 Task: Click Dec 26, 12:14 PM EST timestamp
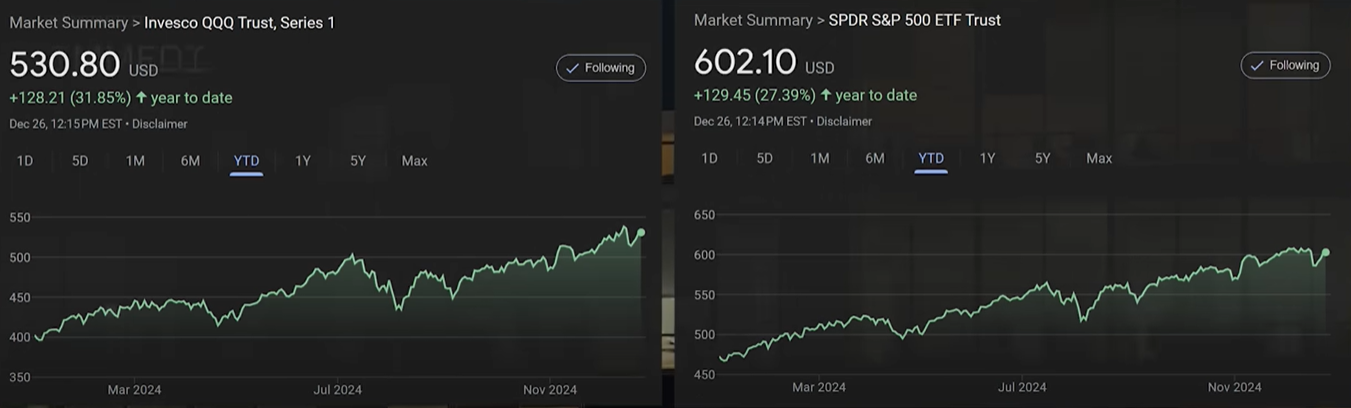(750, 121)
